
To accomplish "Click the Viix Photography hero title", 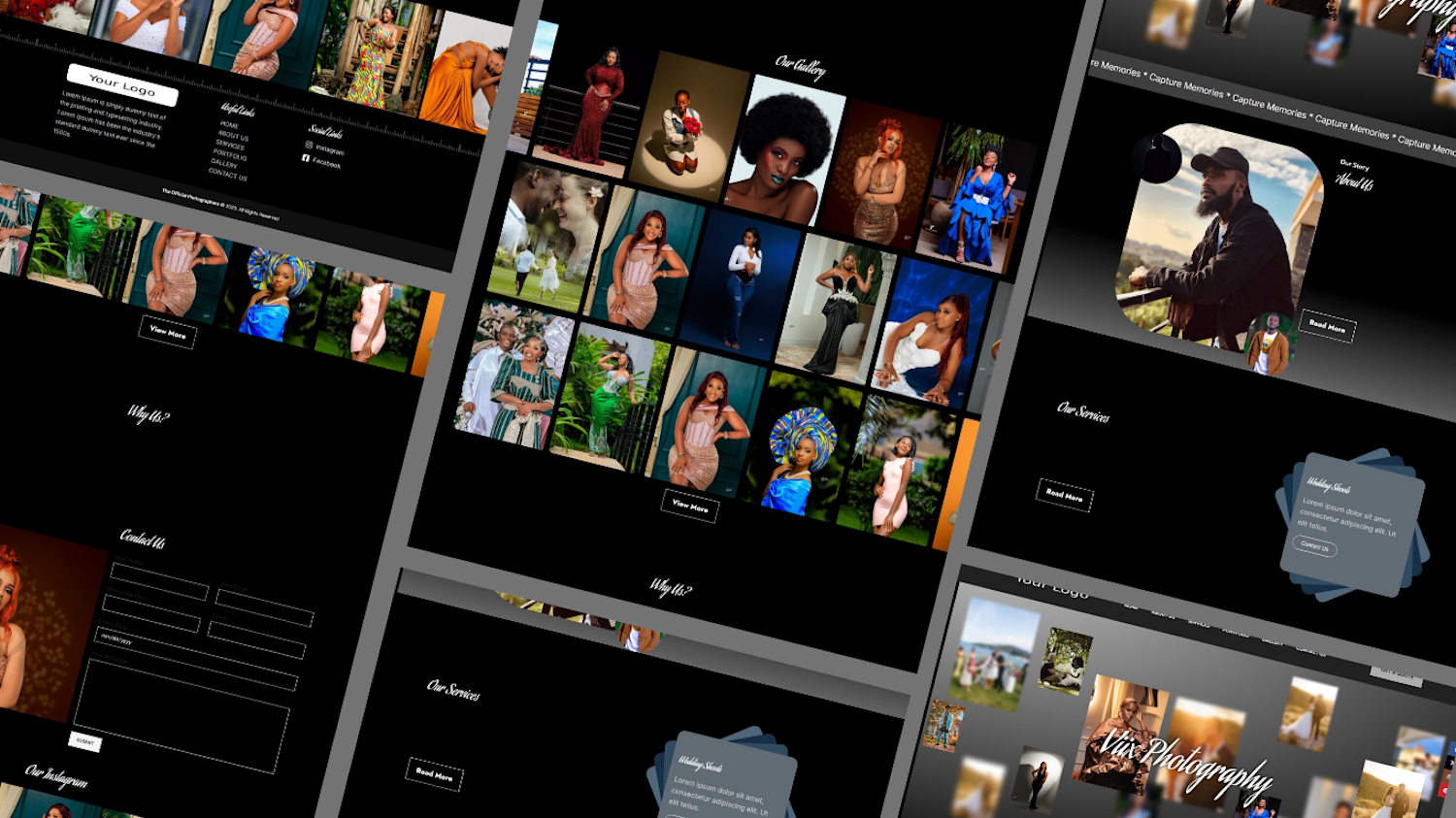I will (x=1186, y=767).
